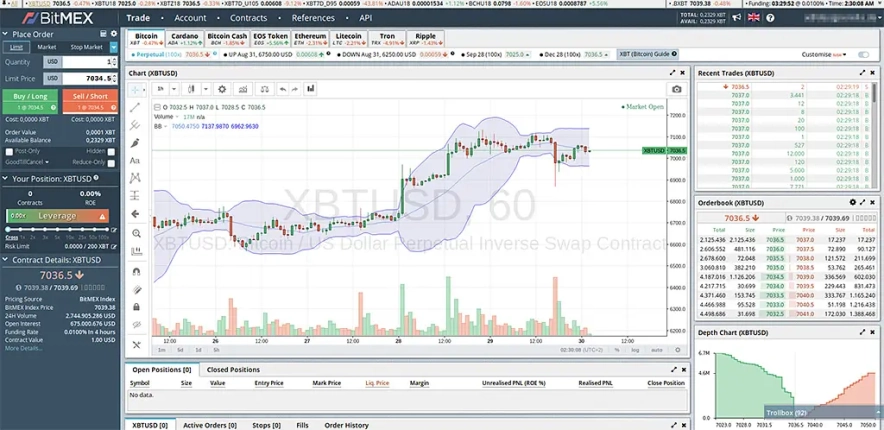Screen dimensions: 884x430
Task: Take a chart snapshot with camera icon
Action: tap(677, 89)
